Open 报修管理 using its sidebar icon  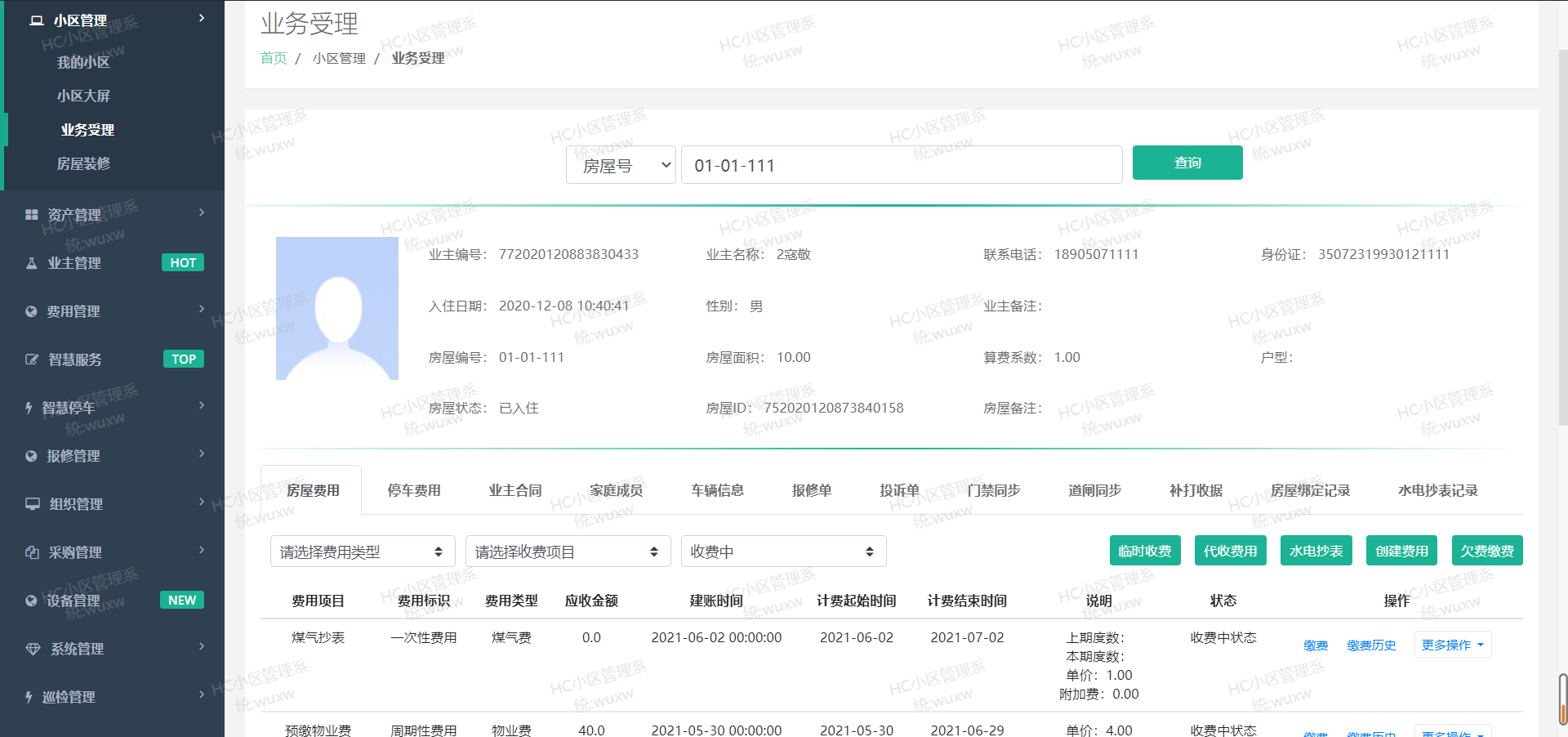click(x=30, y=455)
